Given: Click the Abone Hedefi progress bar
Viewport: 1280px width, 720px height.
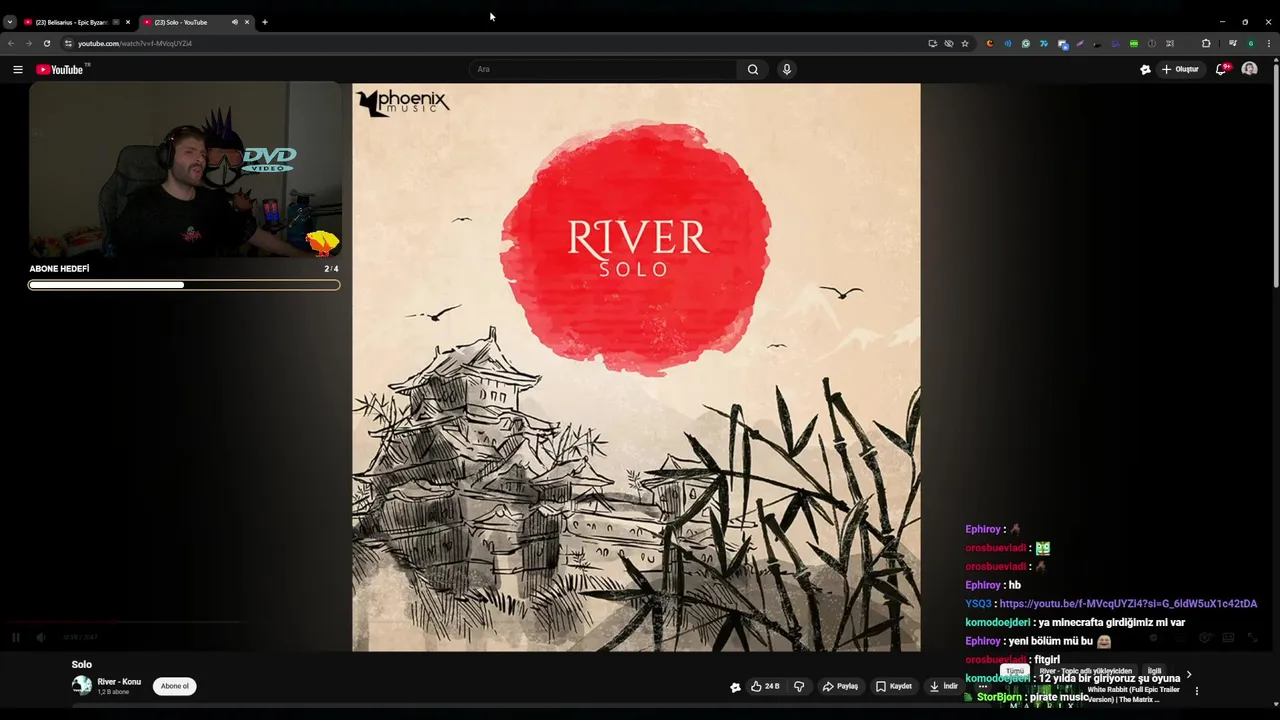Looking at the screenshot, I should (x=184, y=285).
